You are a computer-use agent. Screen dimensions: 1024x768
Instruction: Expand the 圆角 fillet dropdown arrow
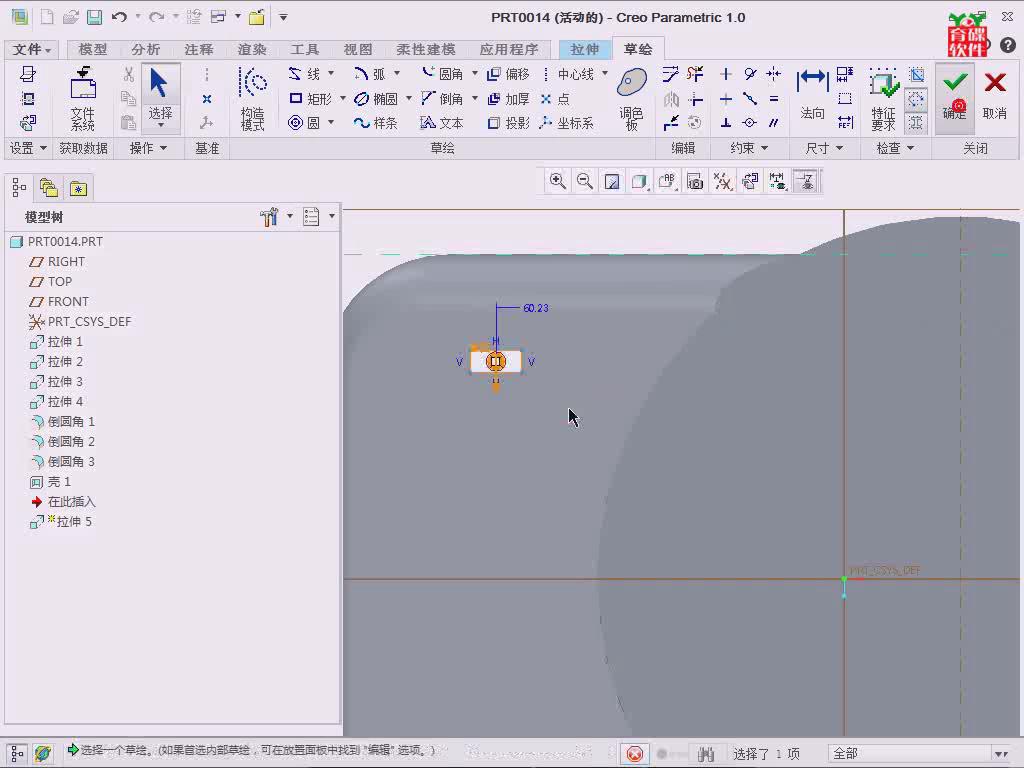pos(474,73)
